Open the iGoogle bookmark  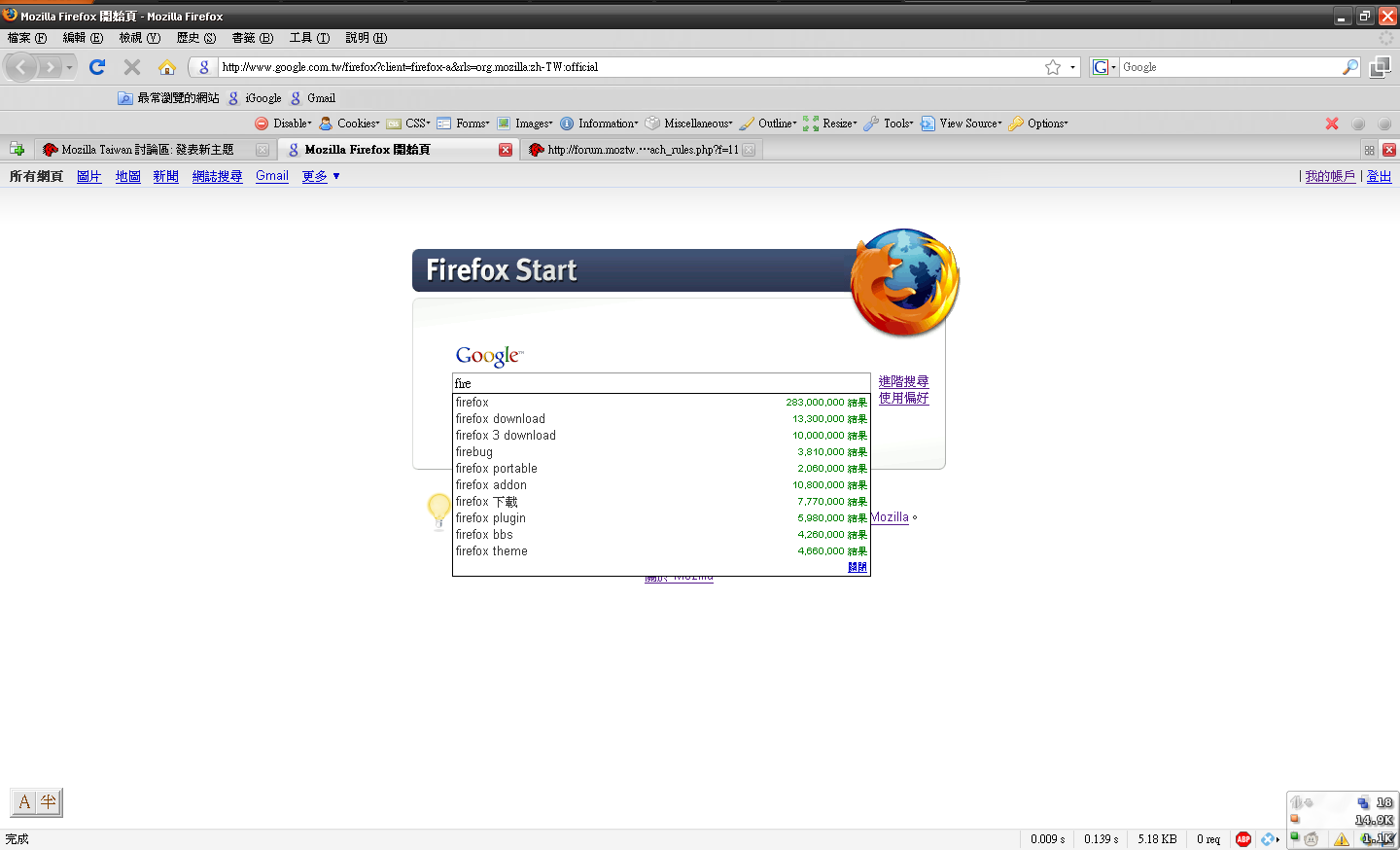pos(255,98)
